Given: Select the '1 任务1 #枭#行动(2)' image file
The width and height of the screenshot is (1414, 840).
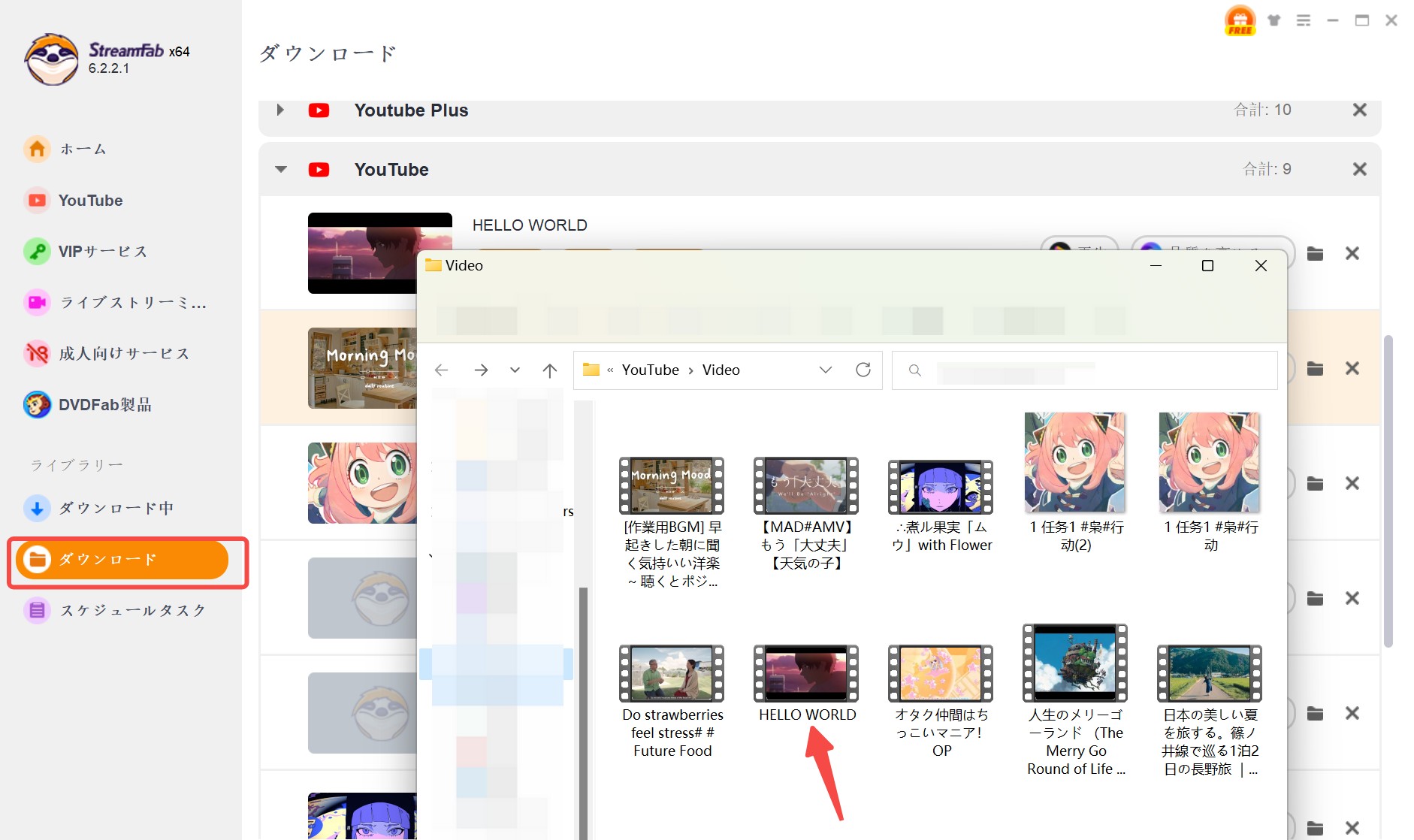Looking at the screenshot, I should [1076, 482].
